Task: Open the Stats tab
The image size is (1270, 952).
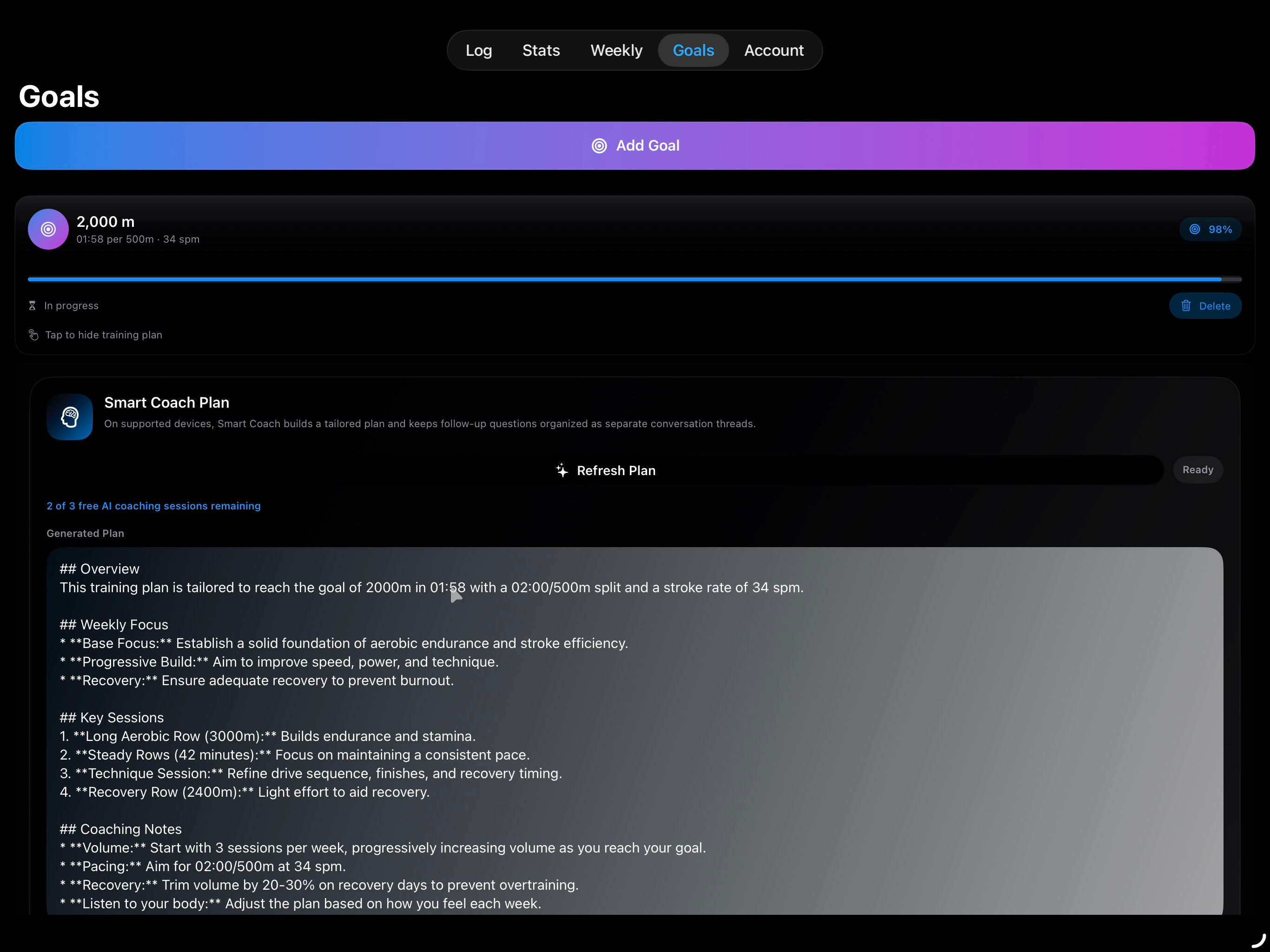Action: 541,51
